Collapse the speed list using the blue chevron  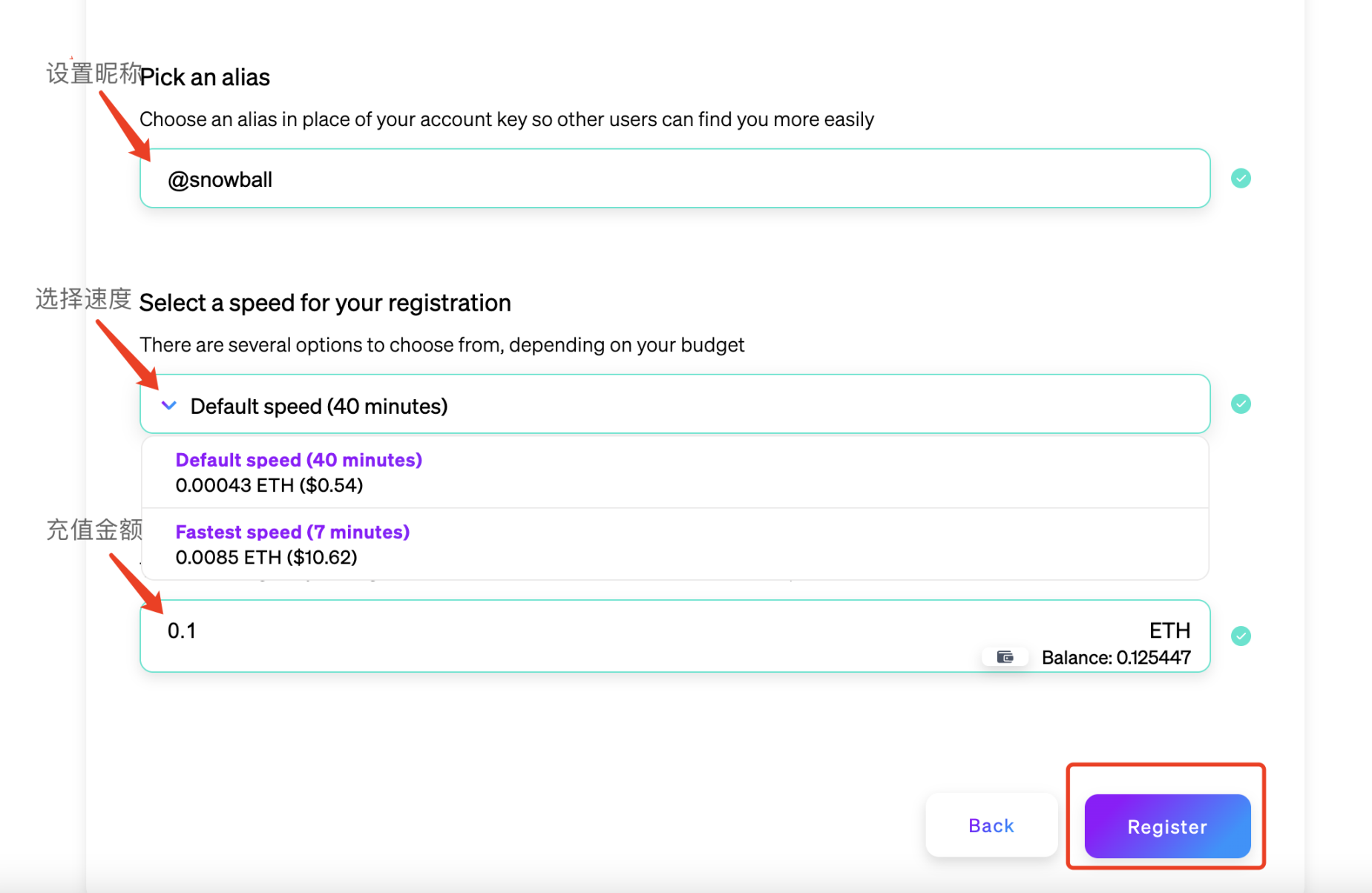click(169, 405)
